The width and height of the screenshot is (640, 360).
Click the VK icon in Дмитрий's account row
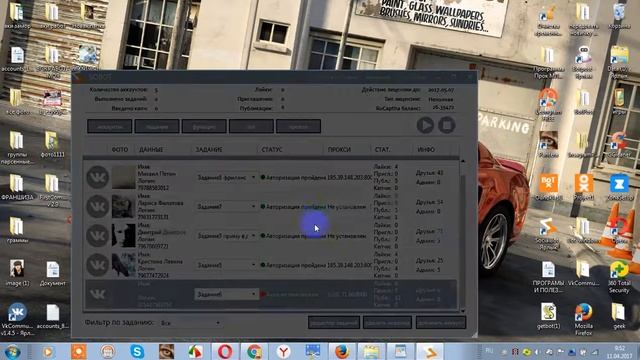coord(98,236)
